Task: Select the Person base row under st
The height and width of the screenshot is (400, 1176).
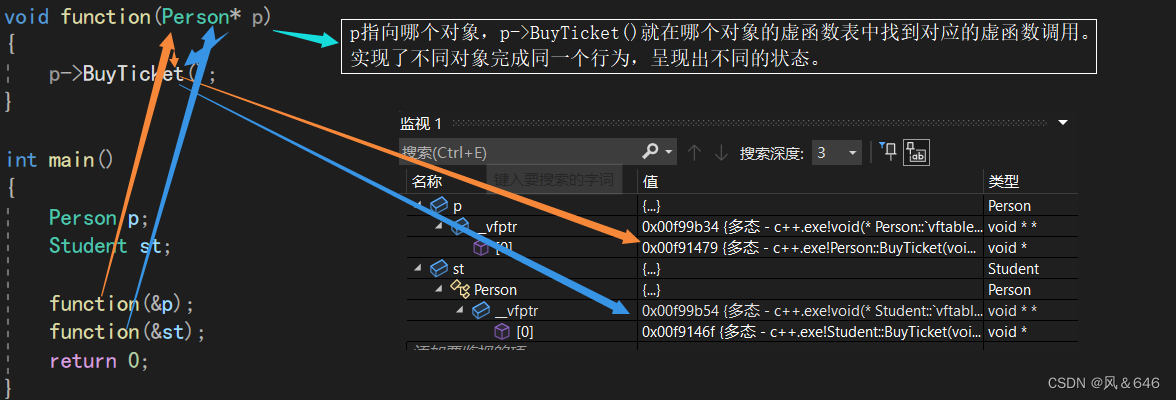Action: point(742,290)
